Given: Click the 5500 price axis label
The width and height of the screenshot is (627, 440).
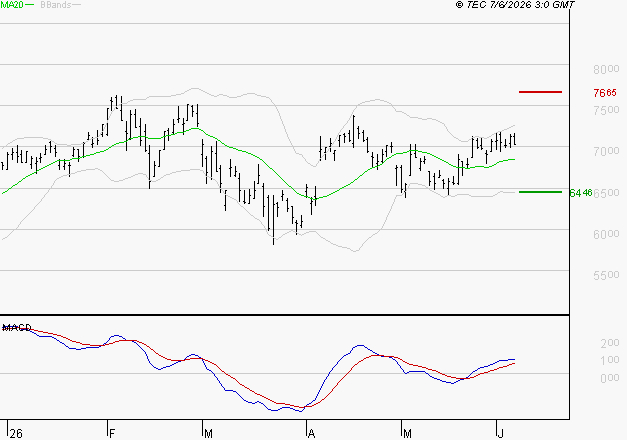Looking at the screenshot, I should (606, 275).
